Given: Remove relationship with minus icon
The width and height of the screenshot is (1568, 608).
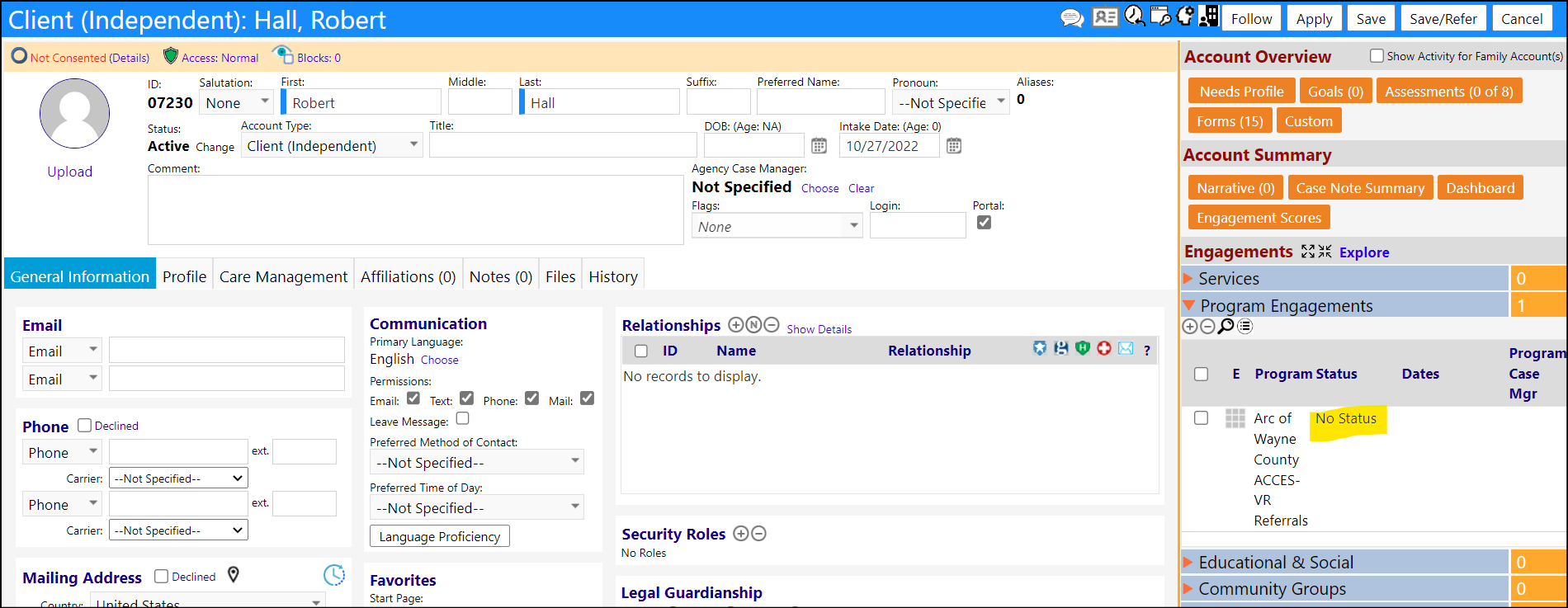Looking at the screenshot, I should [772, 325].
